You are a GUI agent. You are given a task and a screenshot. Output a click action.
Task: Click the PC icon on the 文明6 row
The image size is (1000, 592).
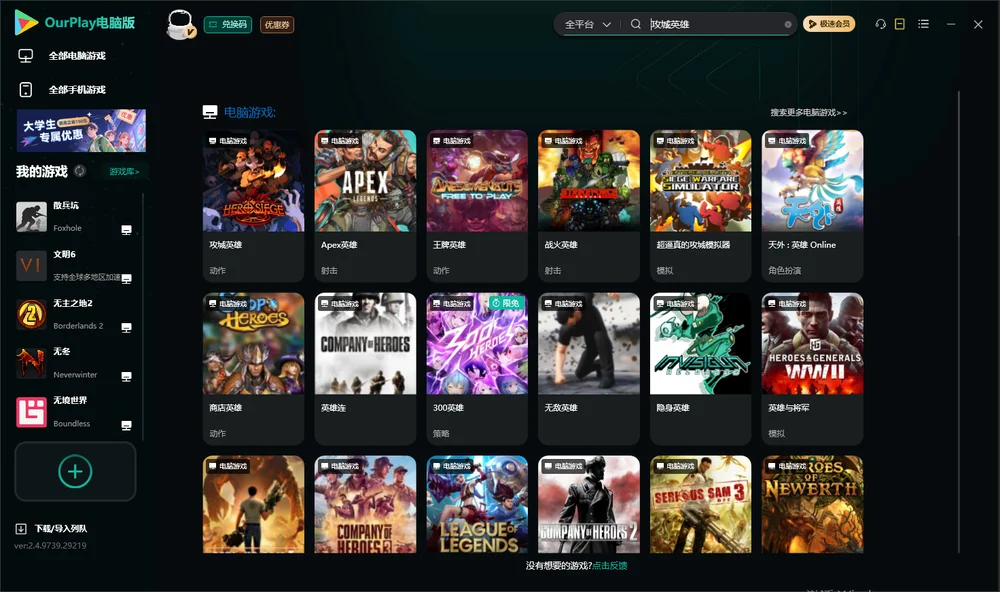click(126, 278)
